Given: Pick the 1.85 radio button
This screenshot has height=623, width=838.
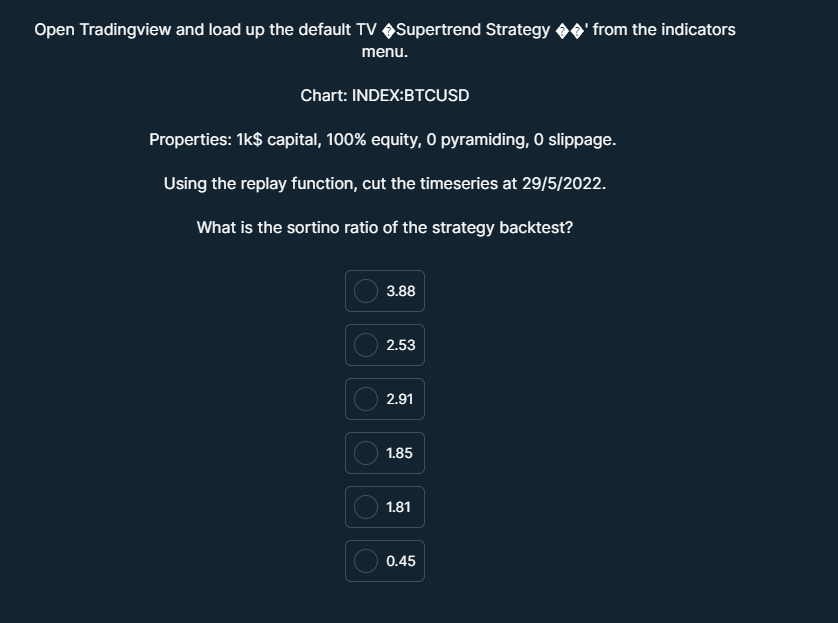Looking at the screenshot, I should [x=366, y=453].
